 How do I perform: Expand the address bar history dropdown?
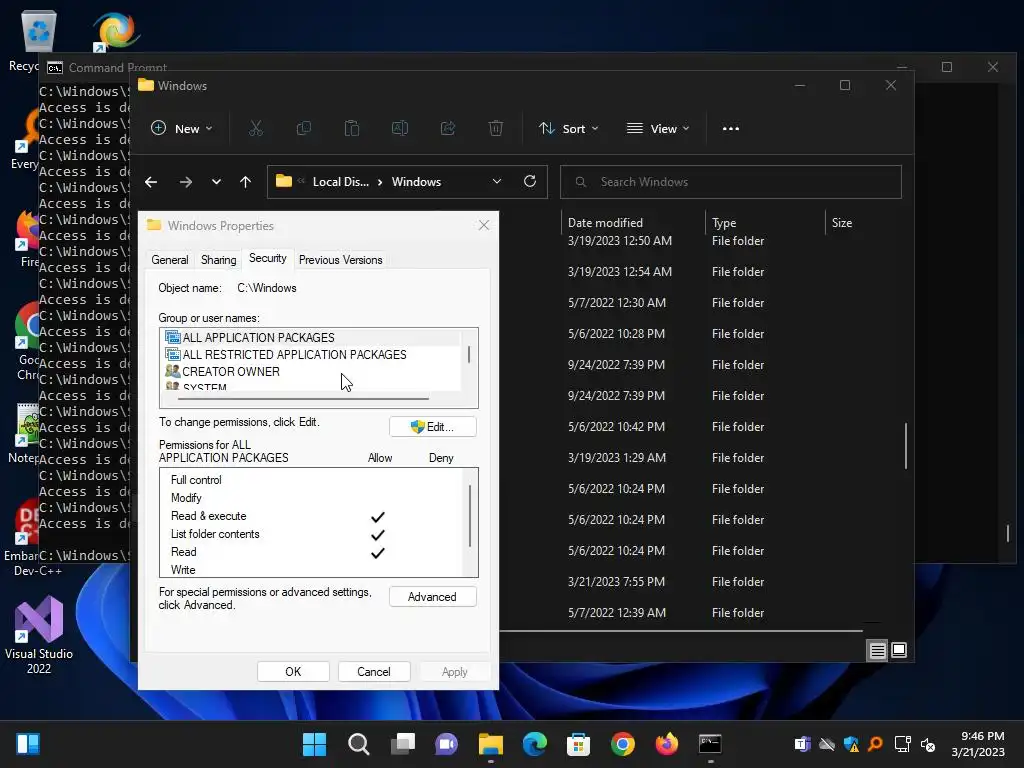pyautogui.click(x=497, y=182)
